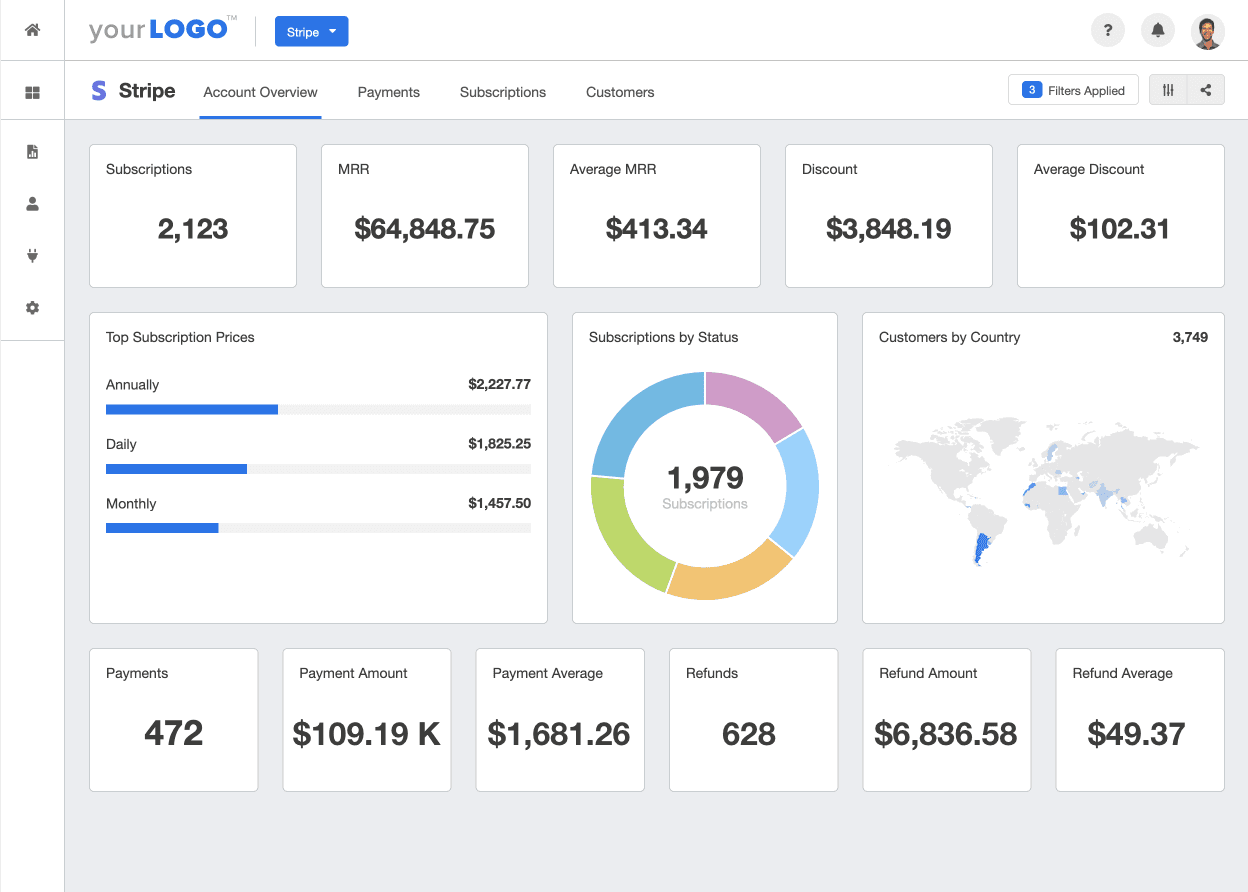The width and height of the screenshot is (1248, 892).
Task: Open help with the question mark icon
Action: [x=1107, y=30]
